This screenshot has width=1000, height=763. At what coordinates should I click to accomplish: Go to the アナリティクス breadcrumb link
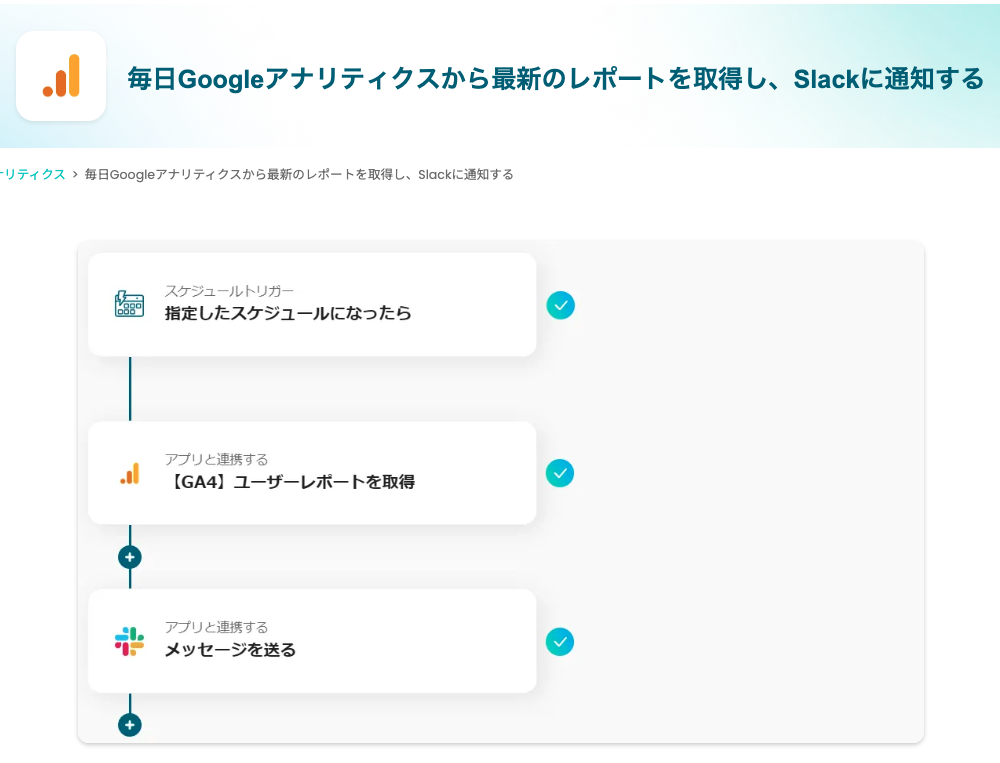(32, 174)
